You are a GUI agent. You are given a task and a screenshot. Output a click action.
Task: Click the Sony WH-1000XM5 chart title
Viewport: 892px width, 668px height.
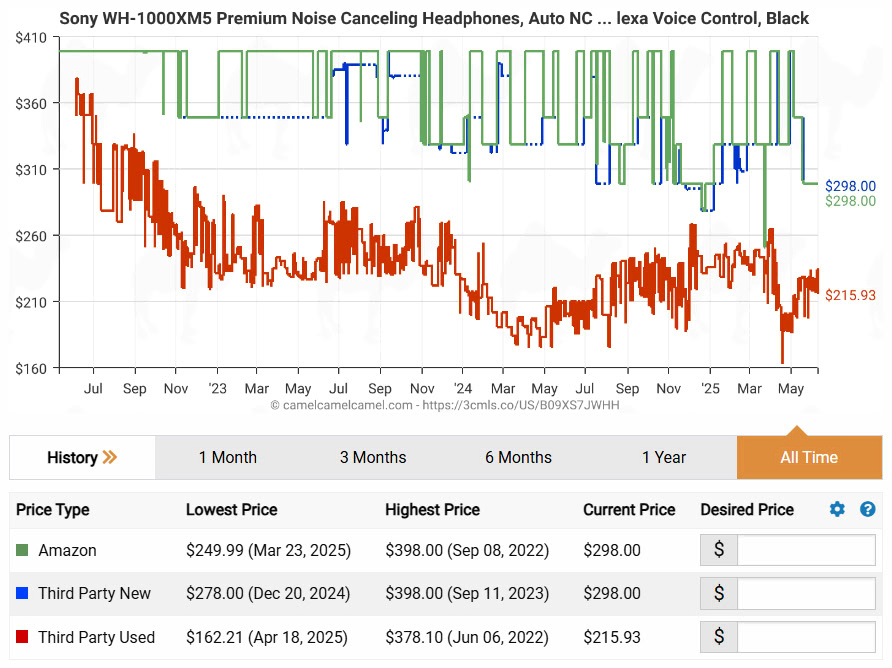[x=434, y=18]
